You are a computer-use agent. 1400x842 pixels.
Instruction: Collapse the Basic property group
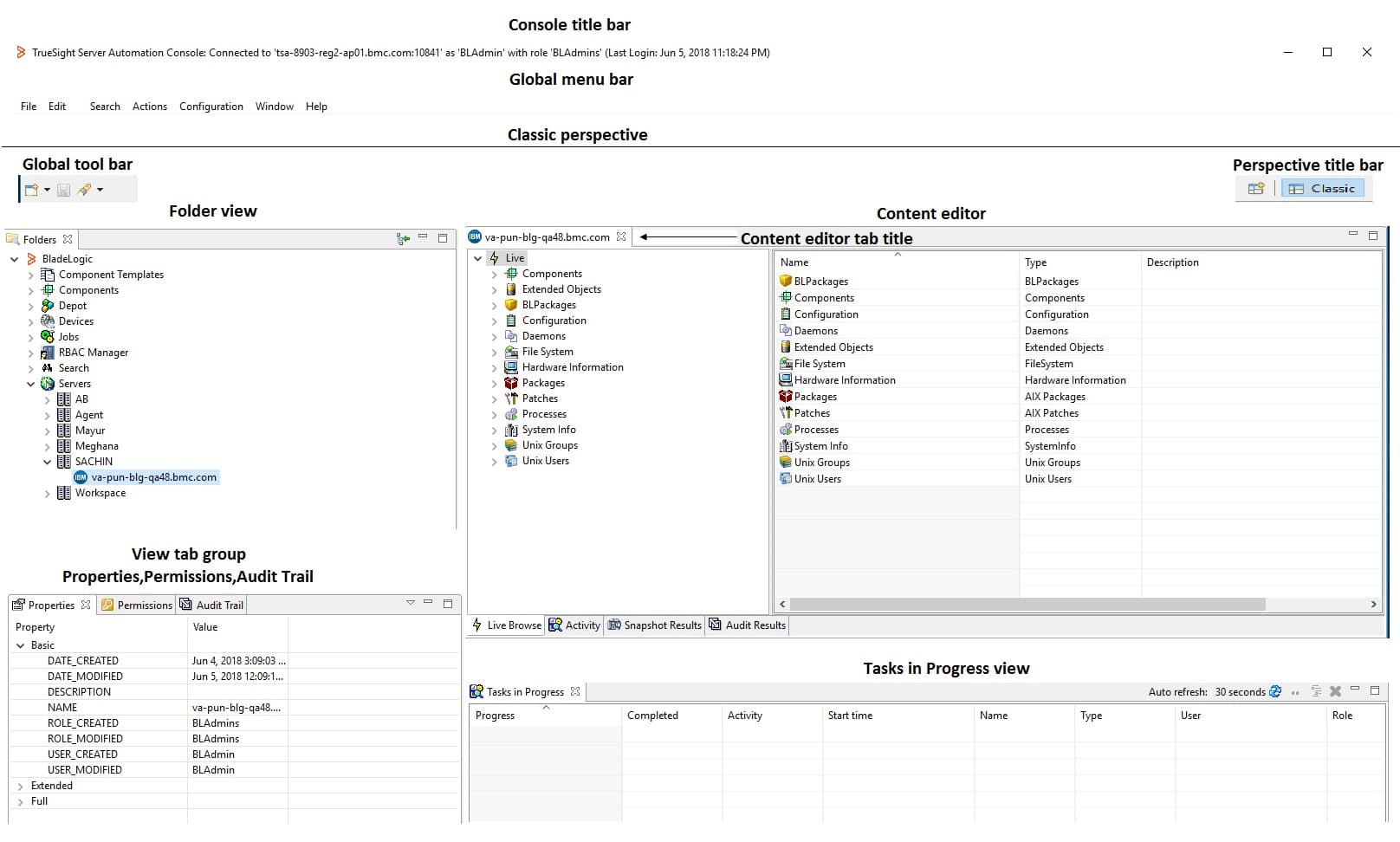coord(20,645)
